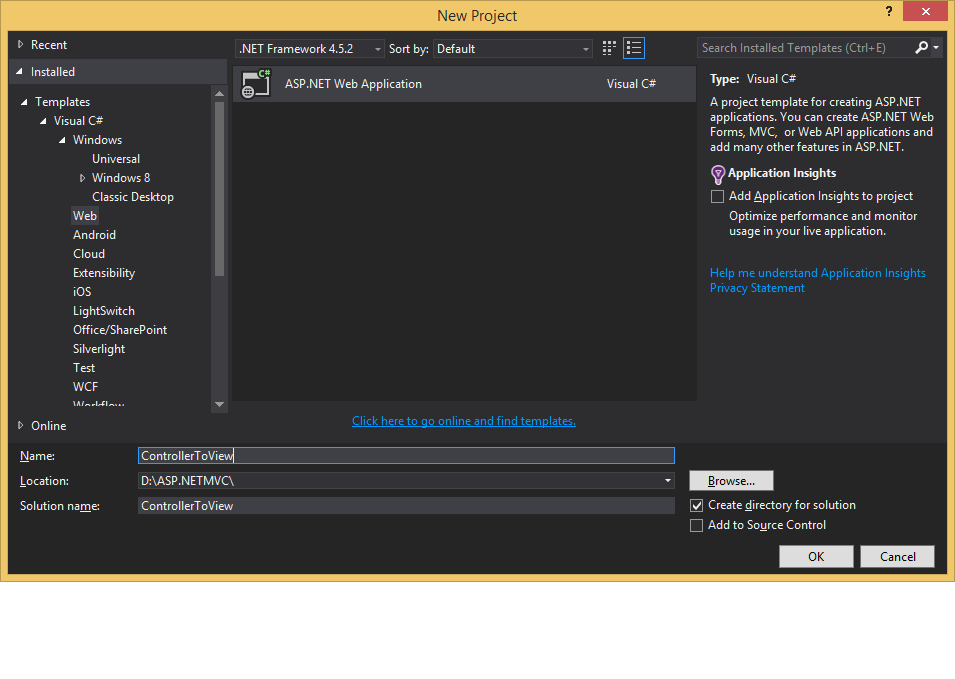Click the template tree scrollbar thumb
The image size is (955, 679).
point(220,189)
